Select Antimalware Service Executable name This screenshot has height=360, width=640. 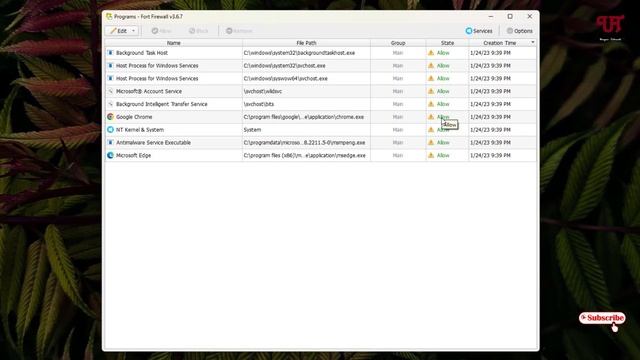[153, 142]
